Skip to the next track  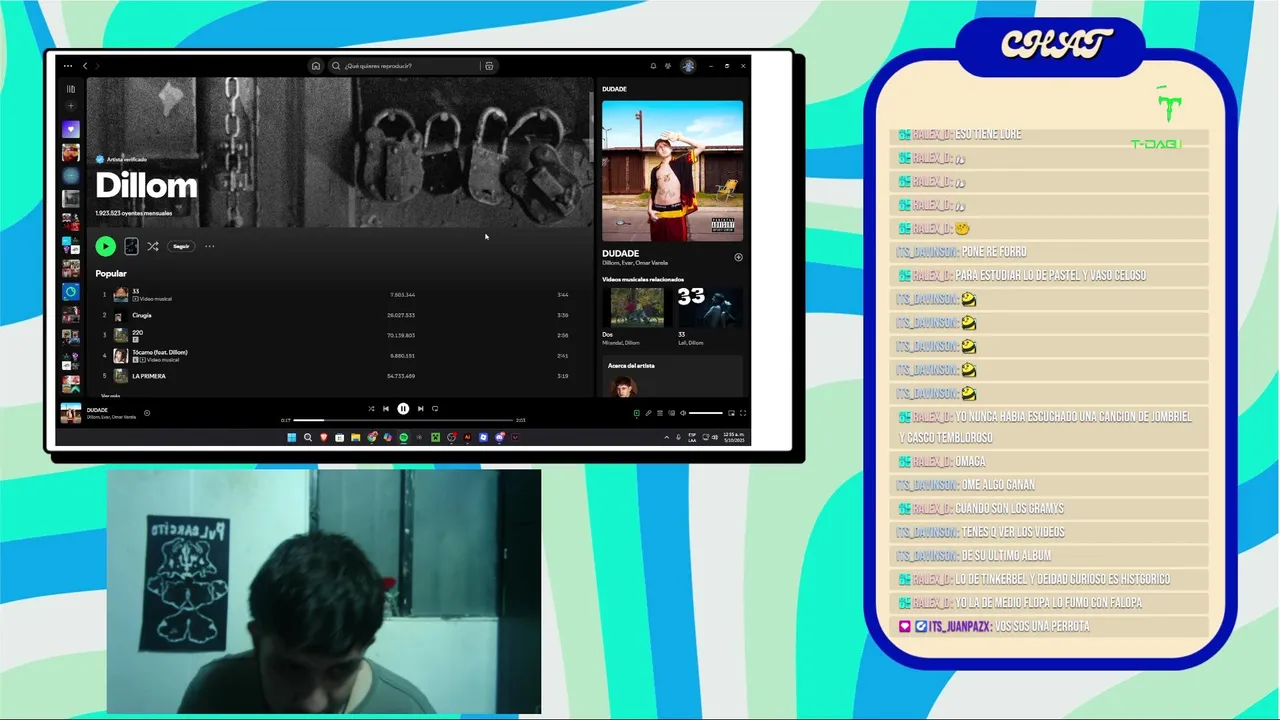click(x=420, y=408)
